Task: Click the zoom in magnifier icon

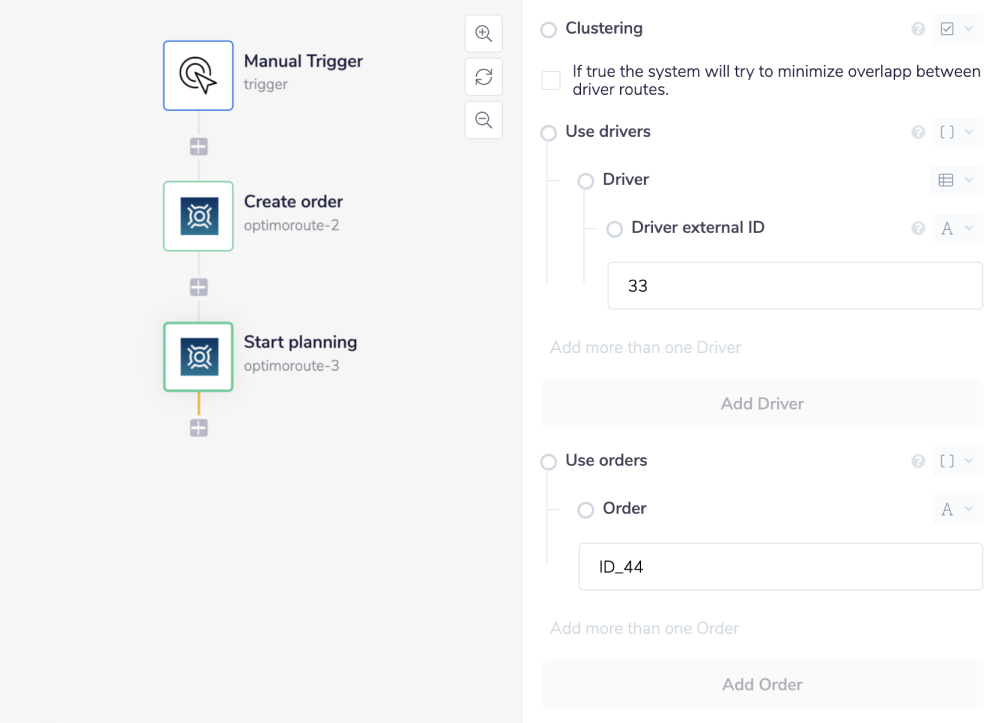Action: click(x=483, y=33)
